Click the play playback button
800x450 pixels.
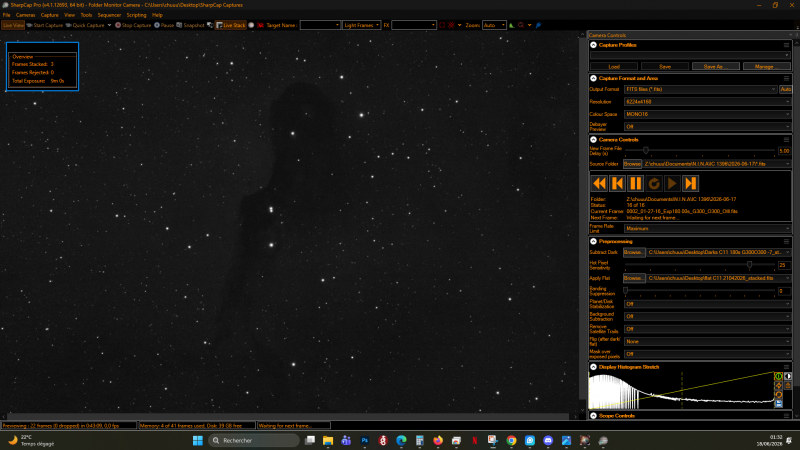click(x=672, y=183)
